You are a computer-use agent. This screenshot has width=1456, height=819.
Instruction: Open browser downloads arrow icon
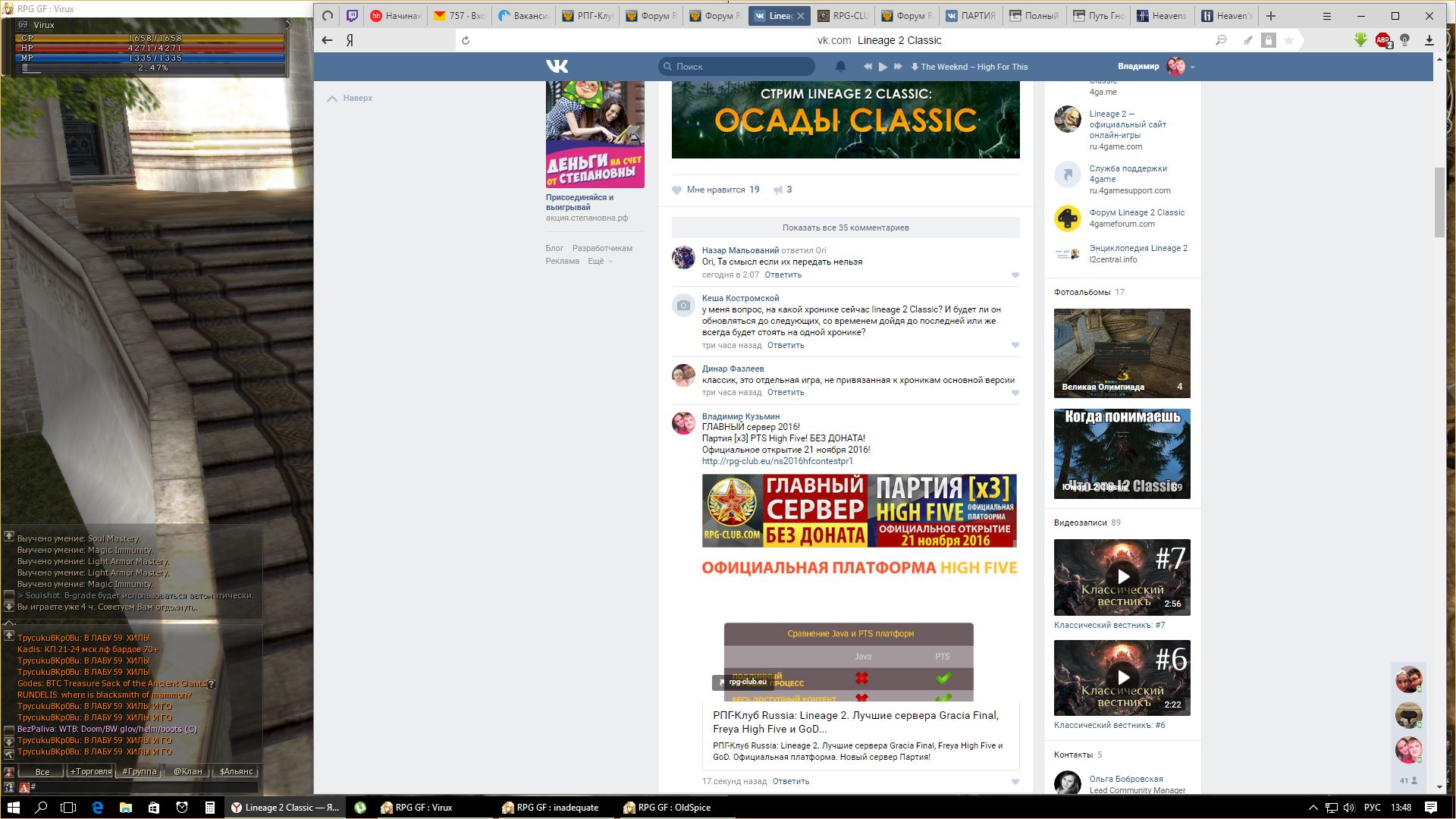click(x=1429, y=40)
